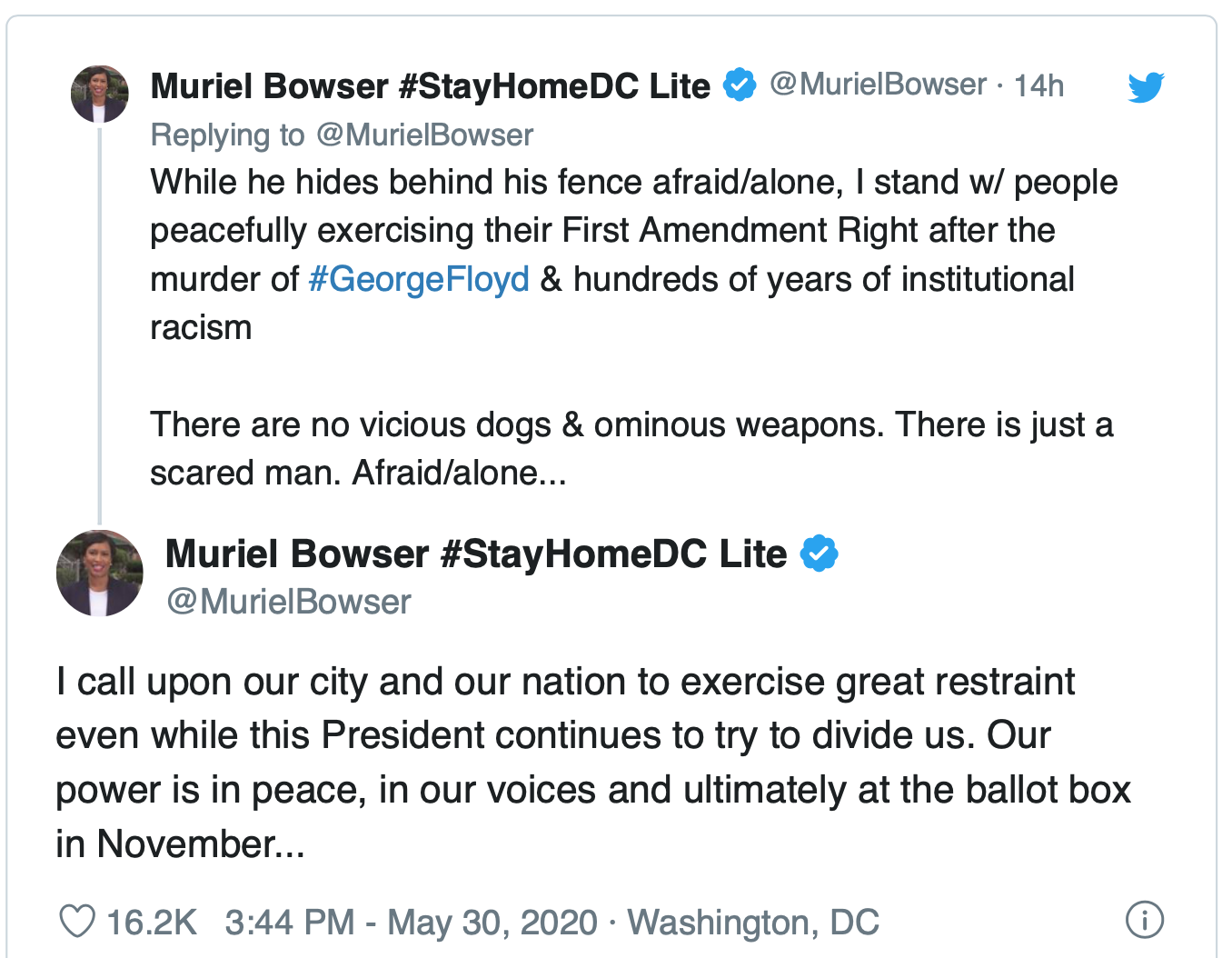The width and height of the screenshot is (1232, 958).
Task: Open the small avatar of the 14h reply tweet
Action: [x=99, y=94]
